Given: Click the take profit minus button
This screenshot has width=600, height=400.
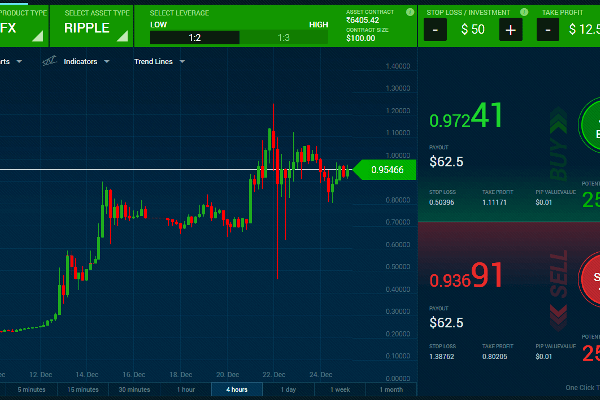Looking at the screenshot, I should pyautogui.click(x=548, y=30).
